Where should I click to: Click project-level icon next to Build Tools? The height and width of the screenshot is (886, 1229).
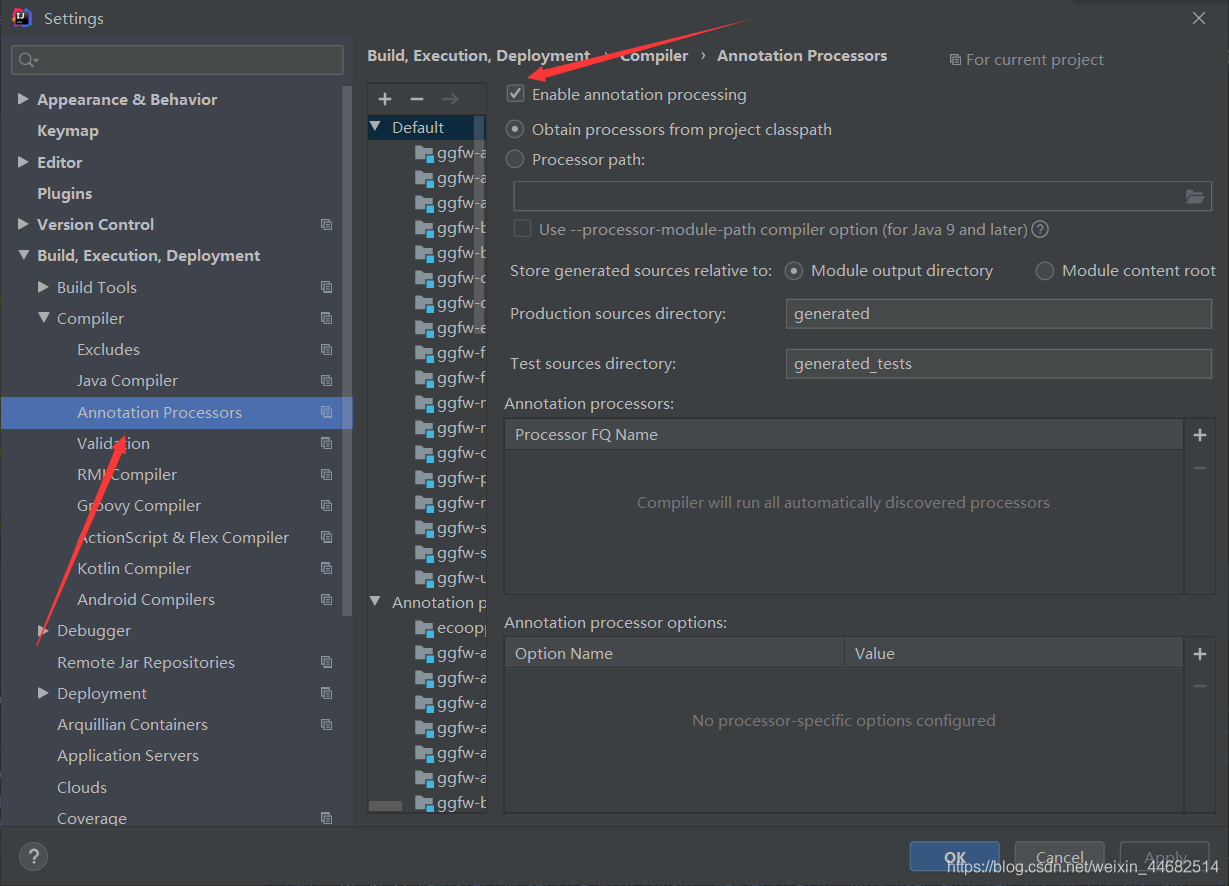click(x=326, y=287)
